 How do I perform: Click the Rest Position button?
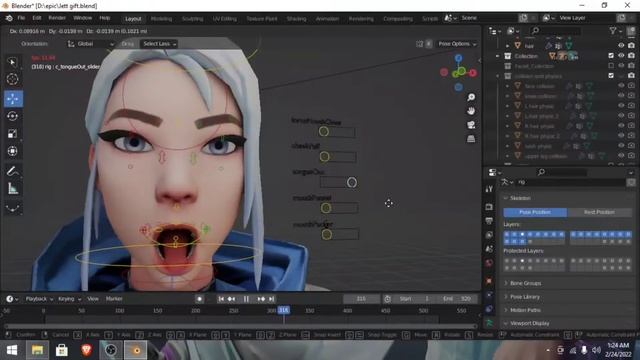point(599,212)
